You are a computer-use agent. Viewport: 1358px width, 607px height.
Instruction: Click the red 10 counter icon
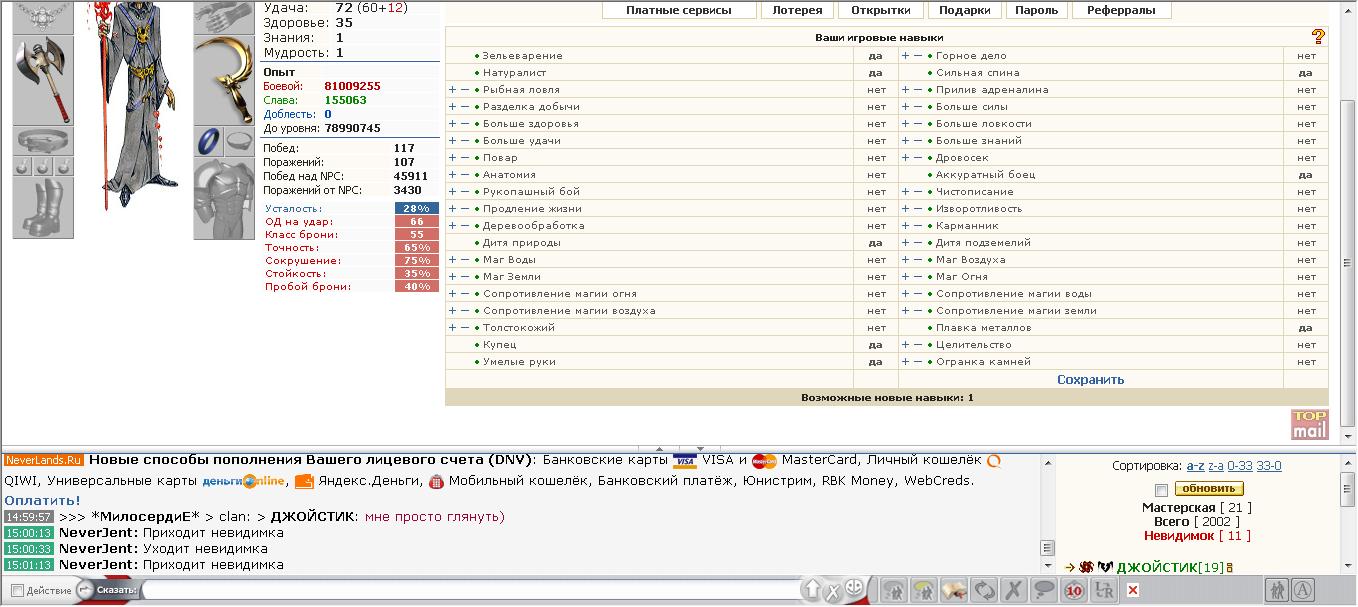tap(1073, 590)
